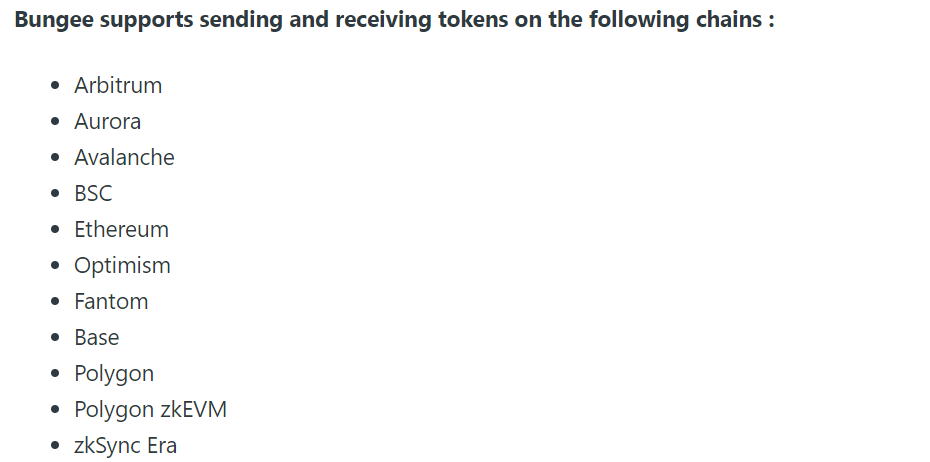Click the word tokens in the heading
Image resolution: width=930 pixels, height=462 pixels.
[473, 20]
